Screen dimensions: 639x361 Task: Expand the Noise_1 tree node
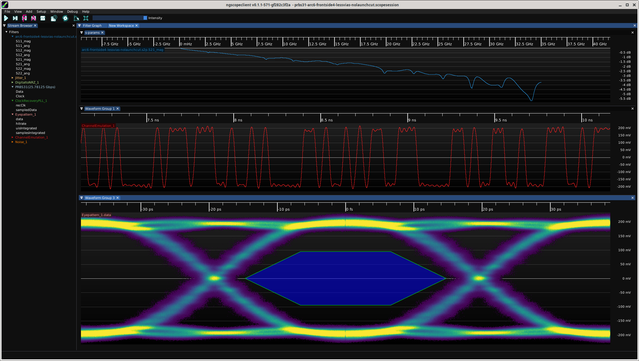12,142
